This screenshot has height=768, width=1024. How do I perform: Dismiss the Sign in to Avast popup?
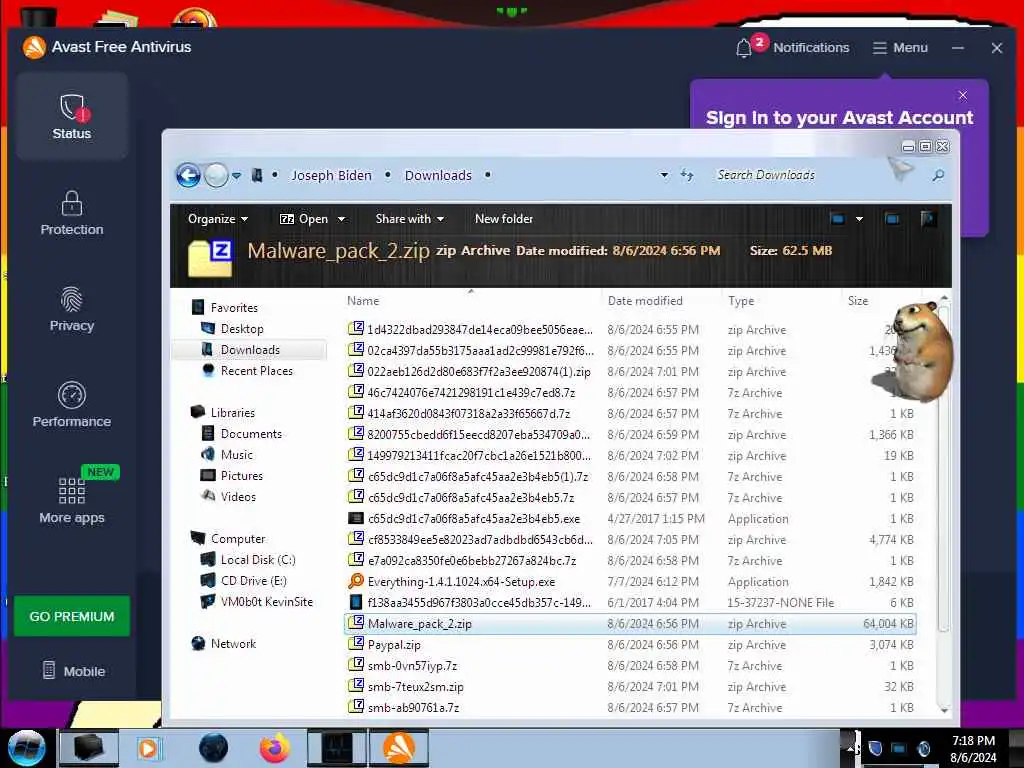963,95
